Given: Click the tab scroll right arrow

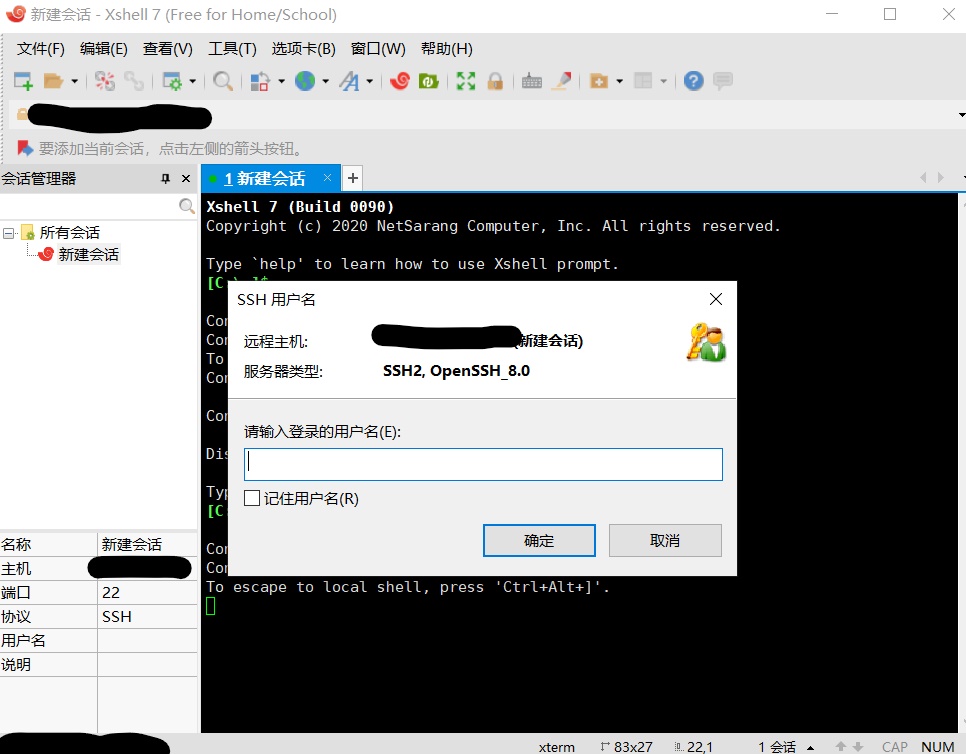Looking at the screenshot, I should [x=941, y=177].
